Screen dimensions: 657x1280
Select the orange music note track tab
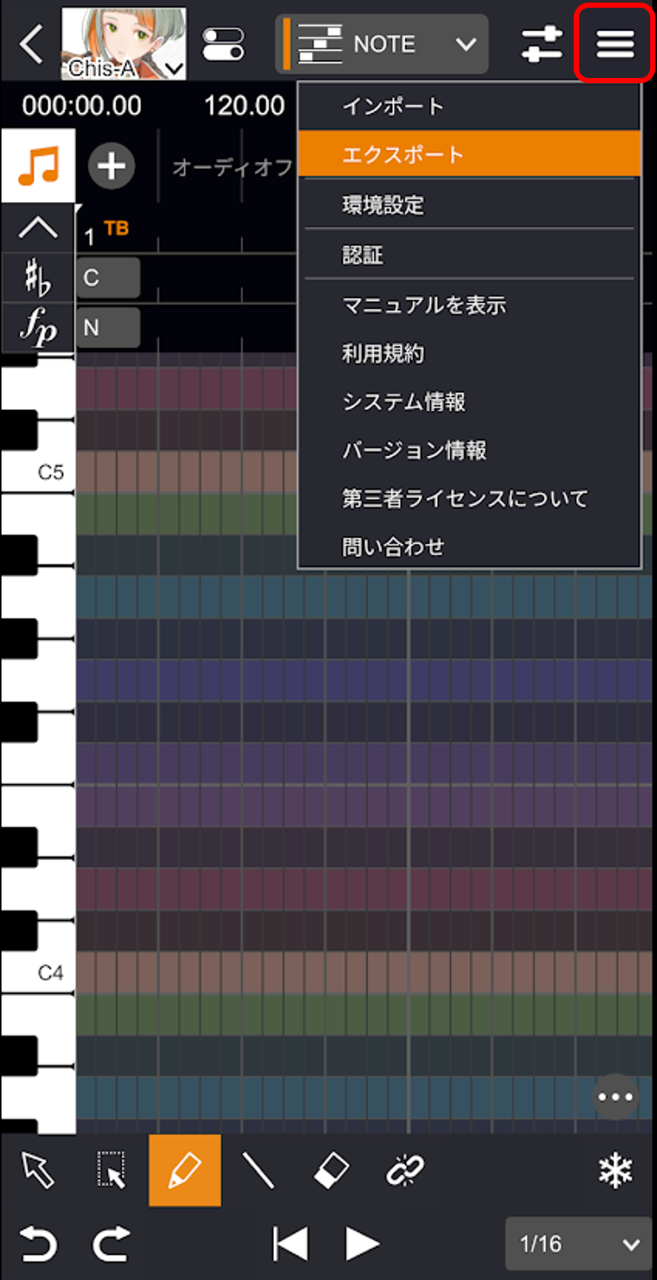pyautogui.click(x=38, y=166)
